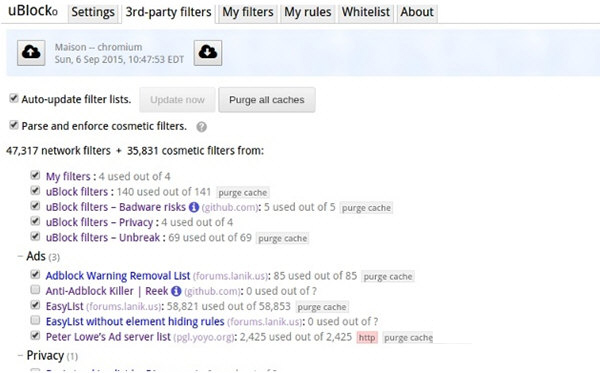Toggle Parse and enforce cosmetic filters checkbox
This screenshot has width=600, height=373.
coord(14,125)
